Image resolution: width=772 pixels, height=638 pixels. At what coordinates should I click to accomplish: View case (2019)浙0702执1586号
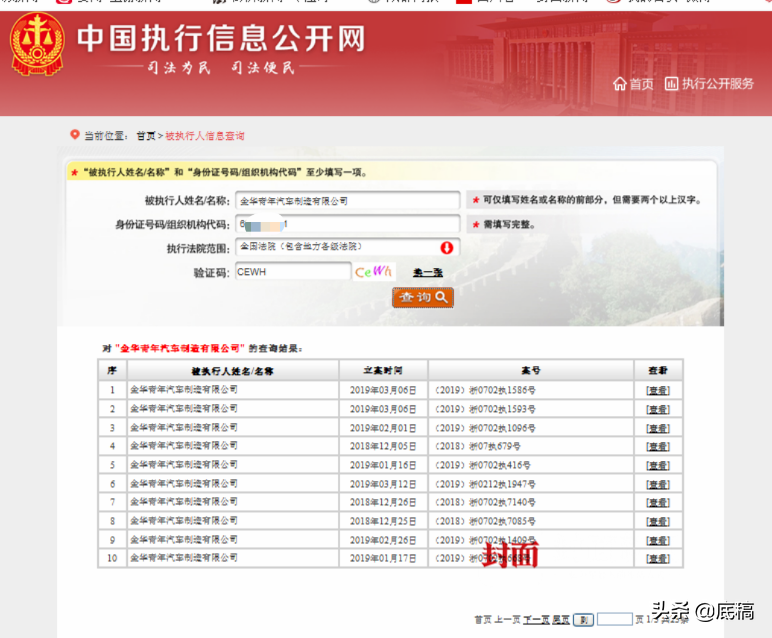(658, 390)
